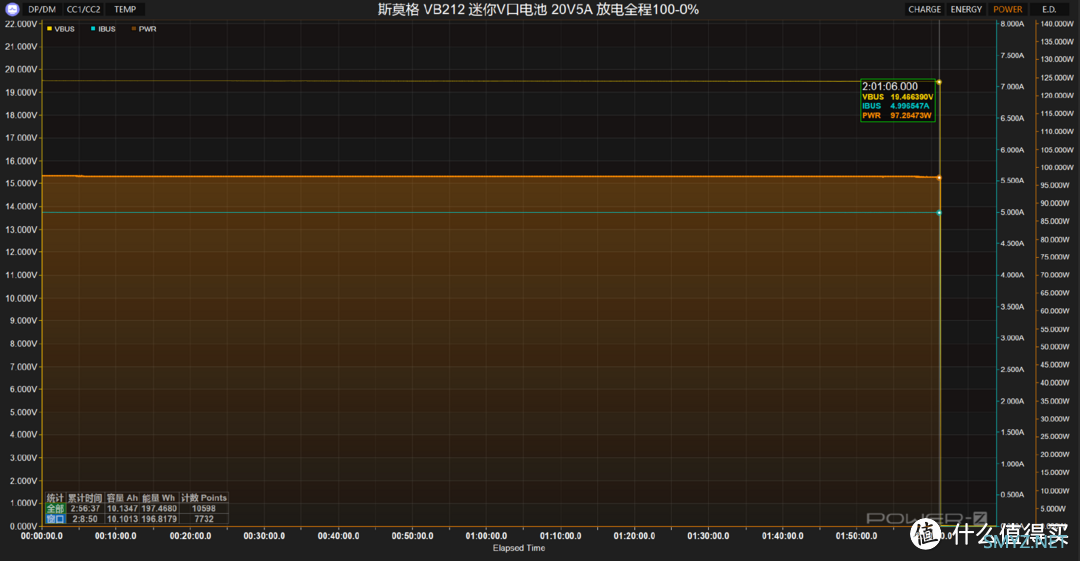The width and height of the screenshot is (1080, 561).
Task: Open the DP/DM tab
Action: (42, 10)
